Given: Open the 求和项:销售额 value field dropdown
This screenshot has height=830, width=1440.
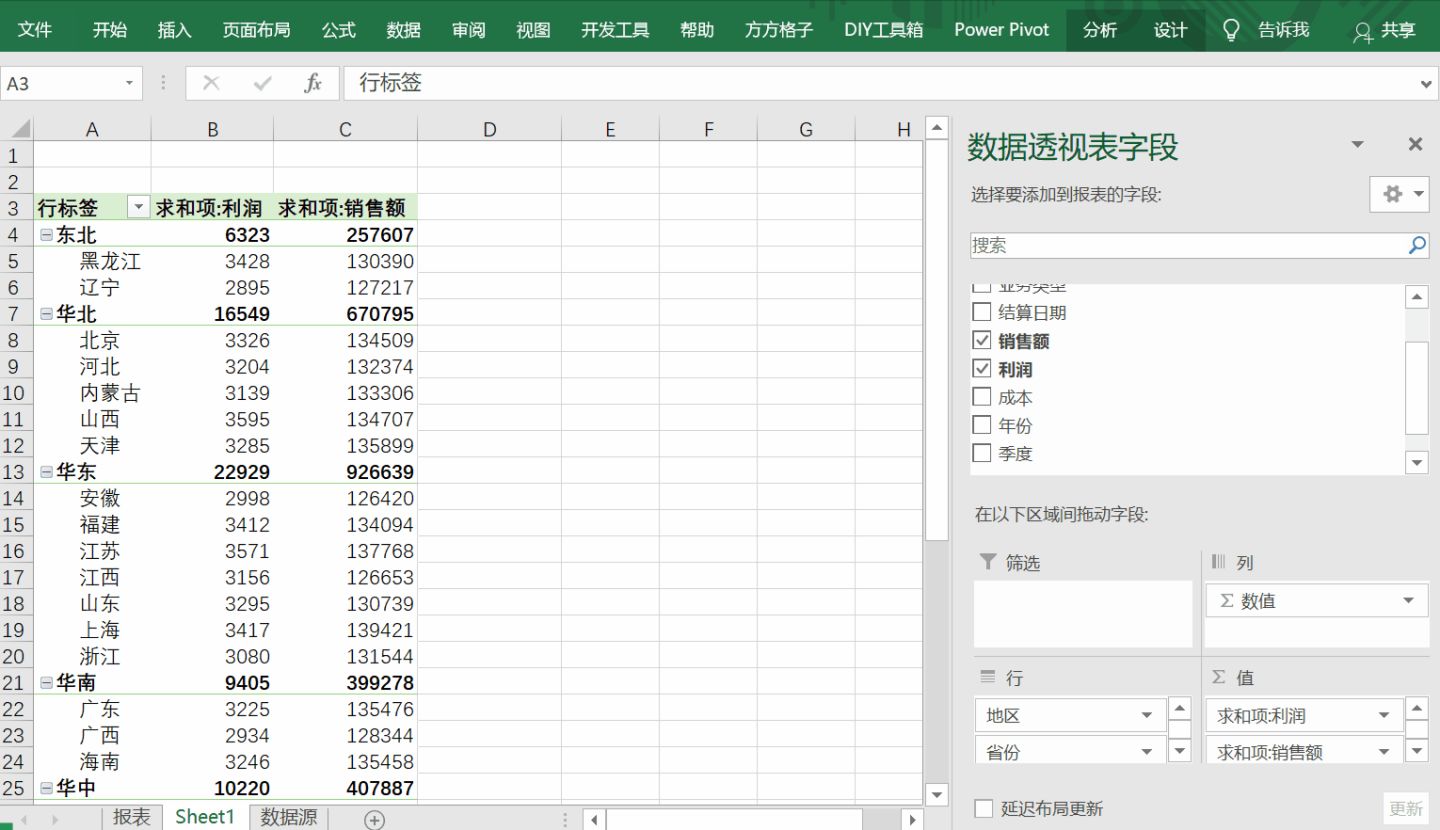Looking at the screenshot, I should 1384,752.
